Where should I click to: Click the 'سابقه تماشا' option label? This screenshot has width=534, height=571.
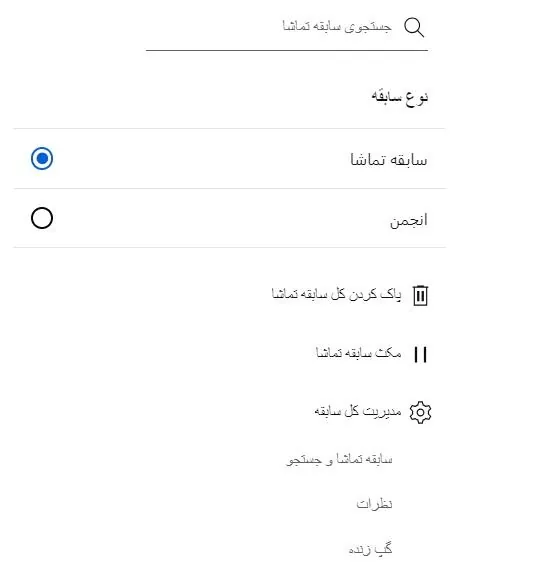coord(389,160)
